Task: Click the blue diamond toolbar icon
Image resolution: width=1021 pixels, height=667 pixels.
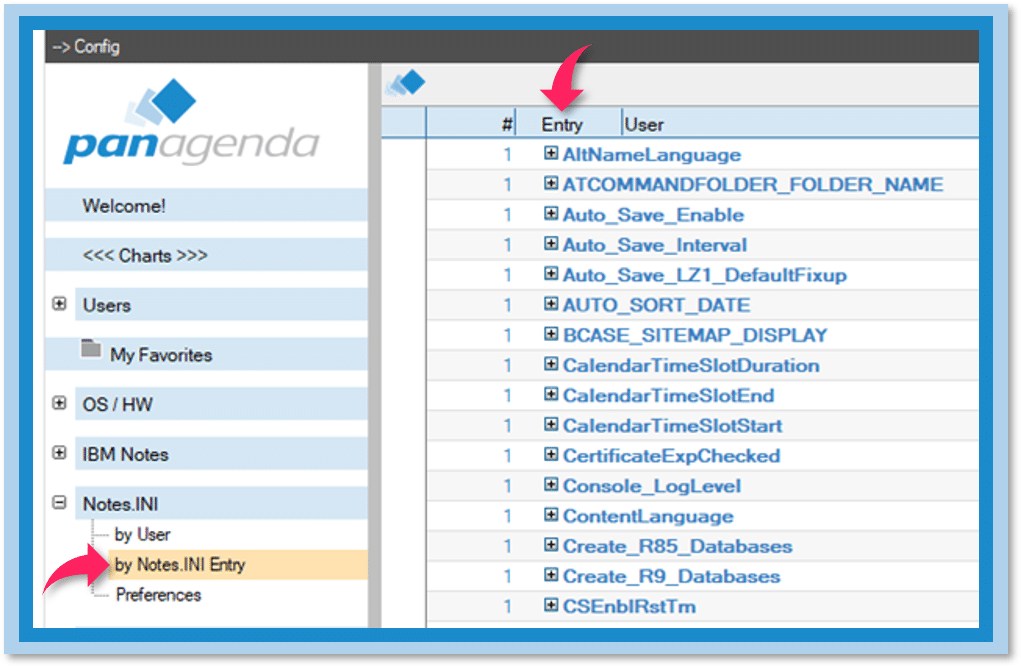Action: point(405,85)
